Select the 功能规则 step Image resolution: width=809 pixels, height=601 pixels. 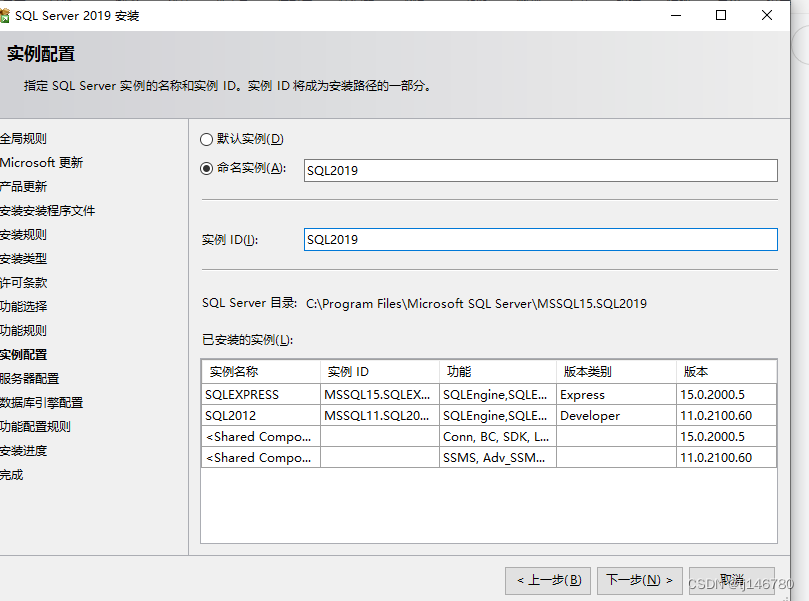click(23, 331)
